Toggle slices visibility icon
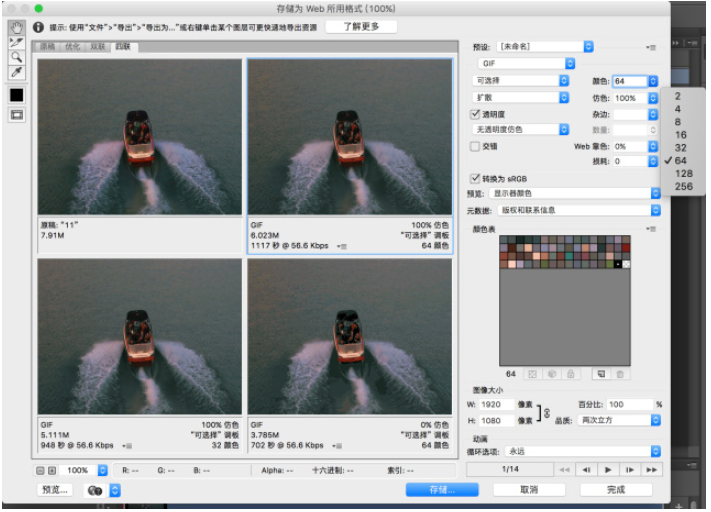 (16, 115)
